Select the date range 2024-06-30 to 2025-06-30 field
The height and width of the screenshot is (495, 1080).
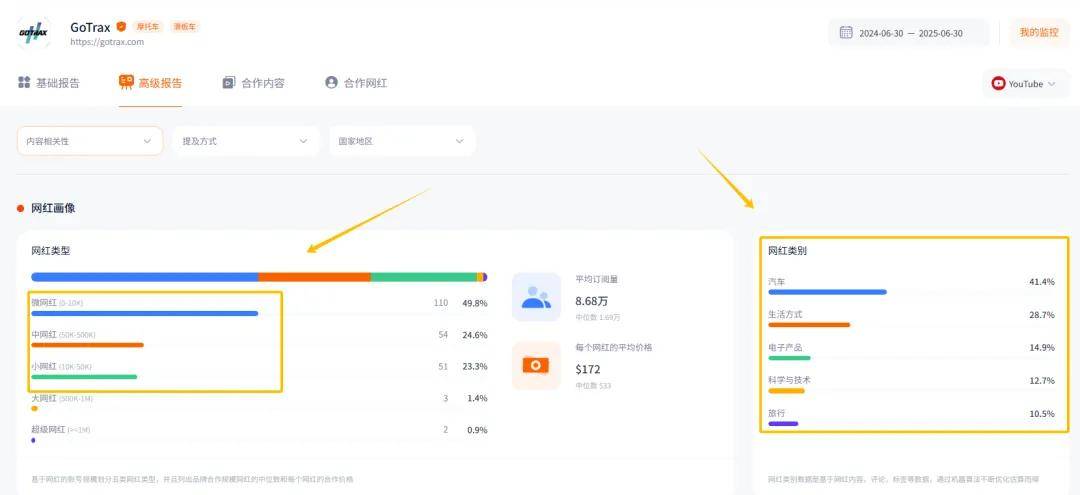pyautogui.click(x=909, y=33)
